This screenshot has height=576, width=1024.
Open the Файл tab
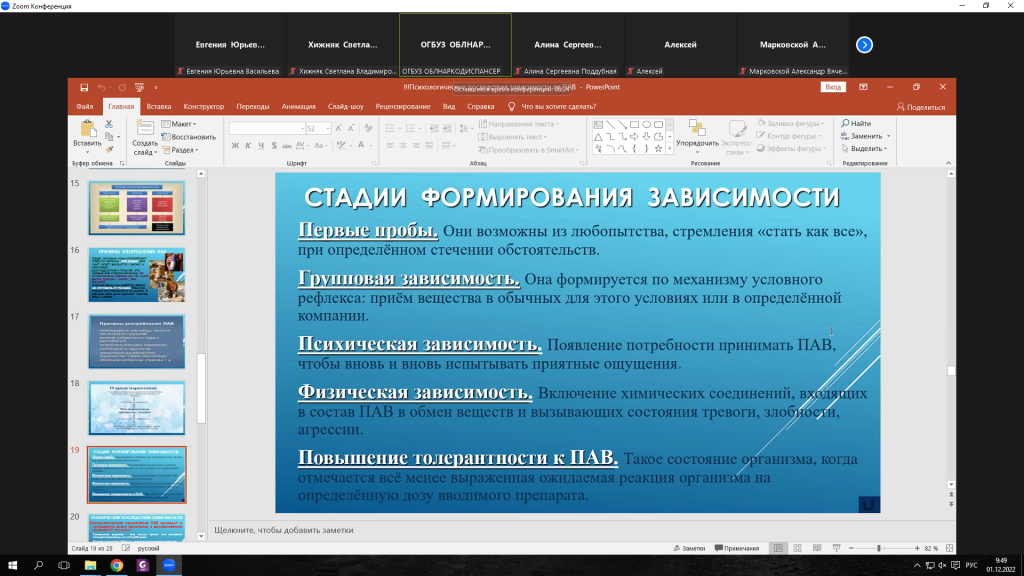(x=84, y=106)
